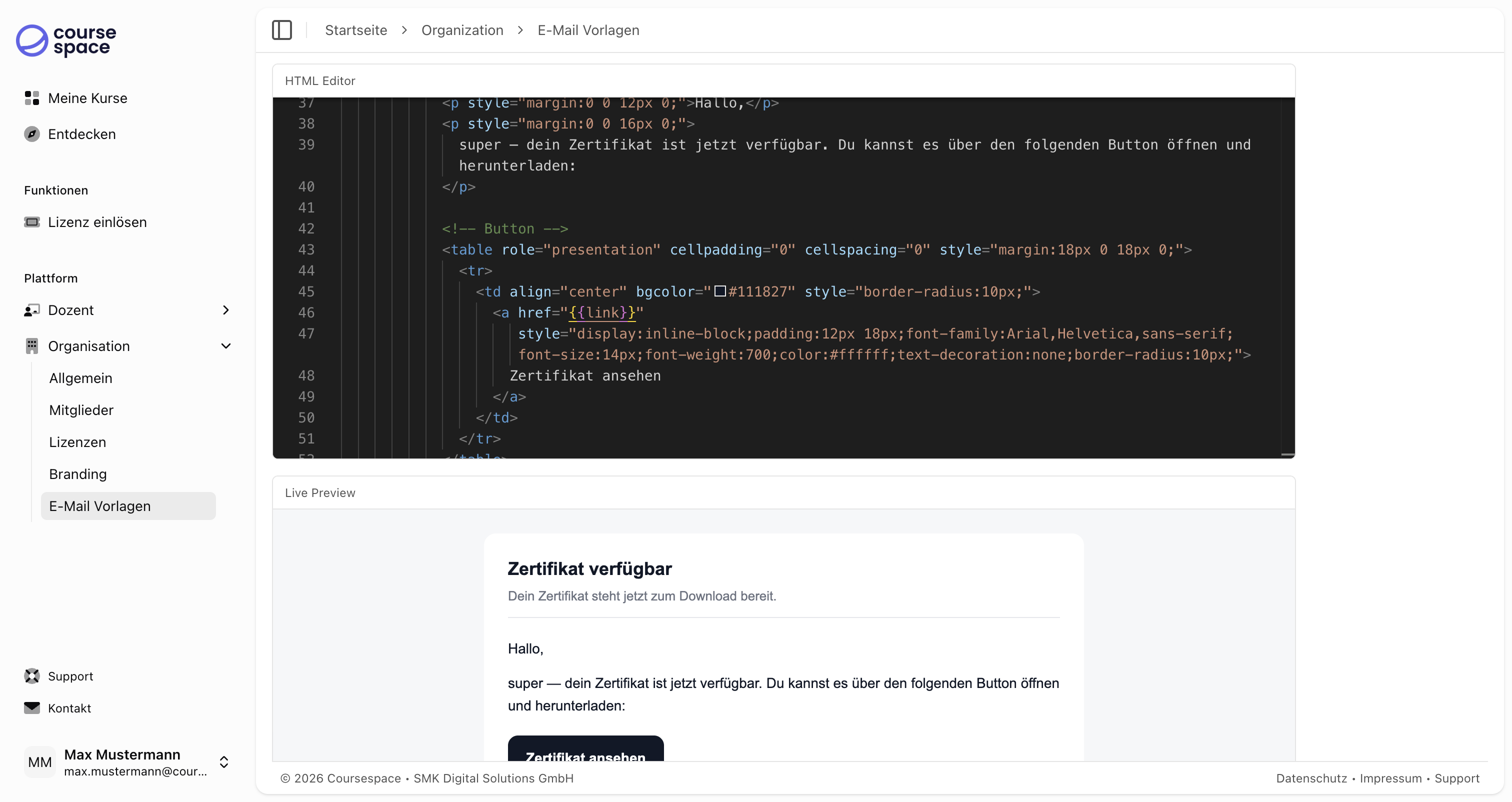Open the Impressum footer link

coord(1391,778)
